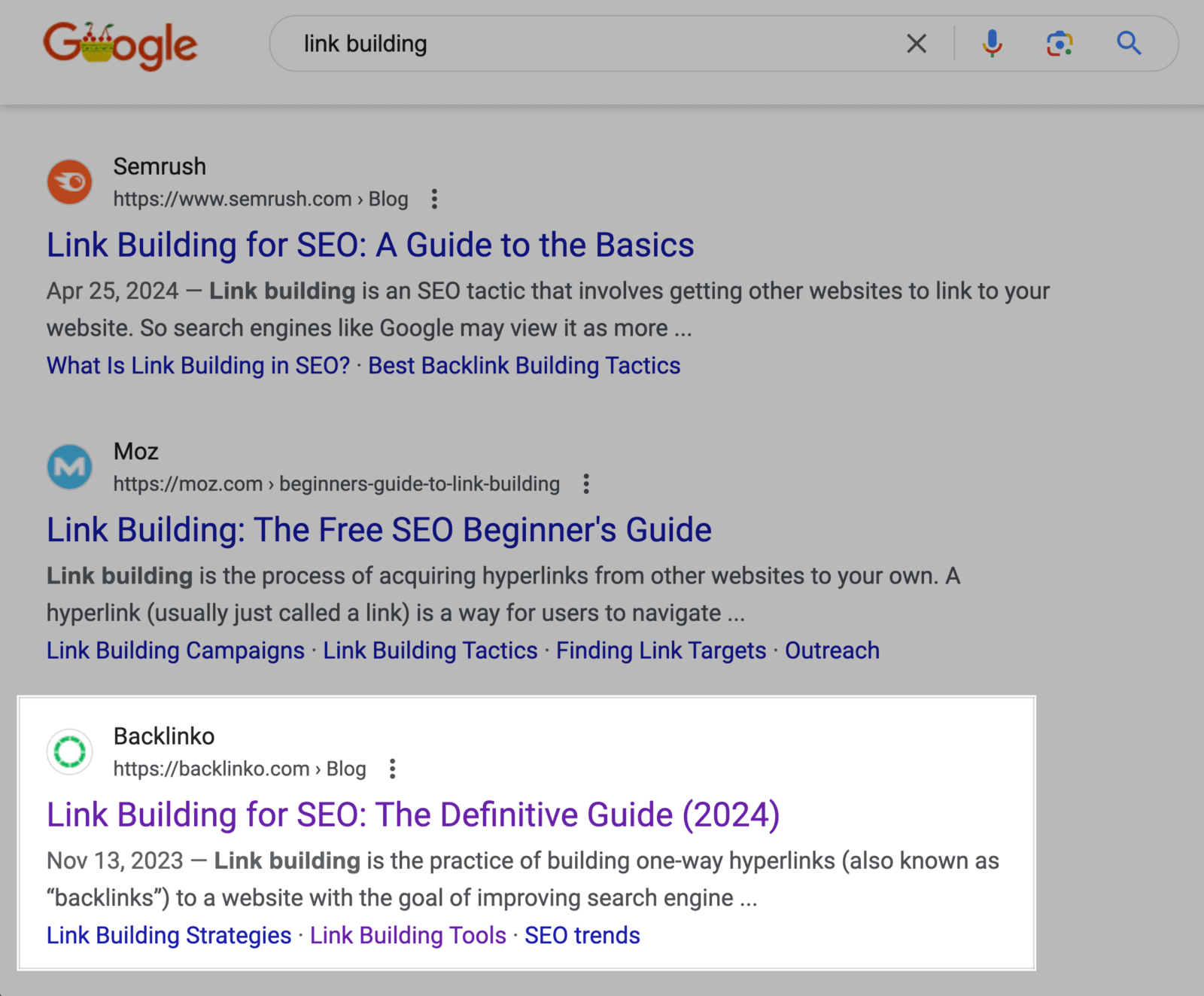Click the Semrush site favicon
This screenshot has width=1204, height=996.
point(69,181)
